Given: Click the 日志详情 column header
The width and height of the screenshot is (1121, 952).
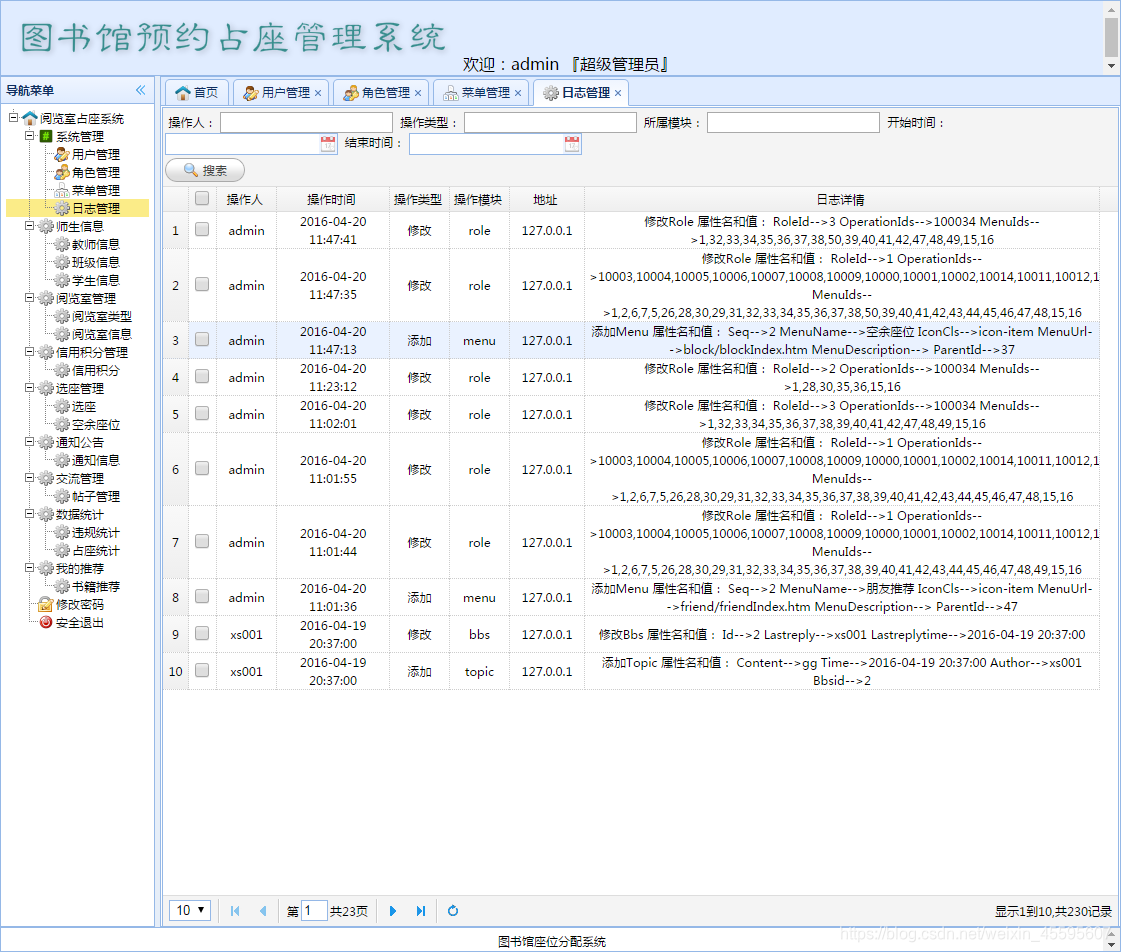Looking at the screenshot, I should (x=841, y=199).
